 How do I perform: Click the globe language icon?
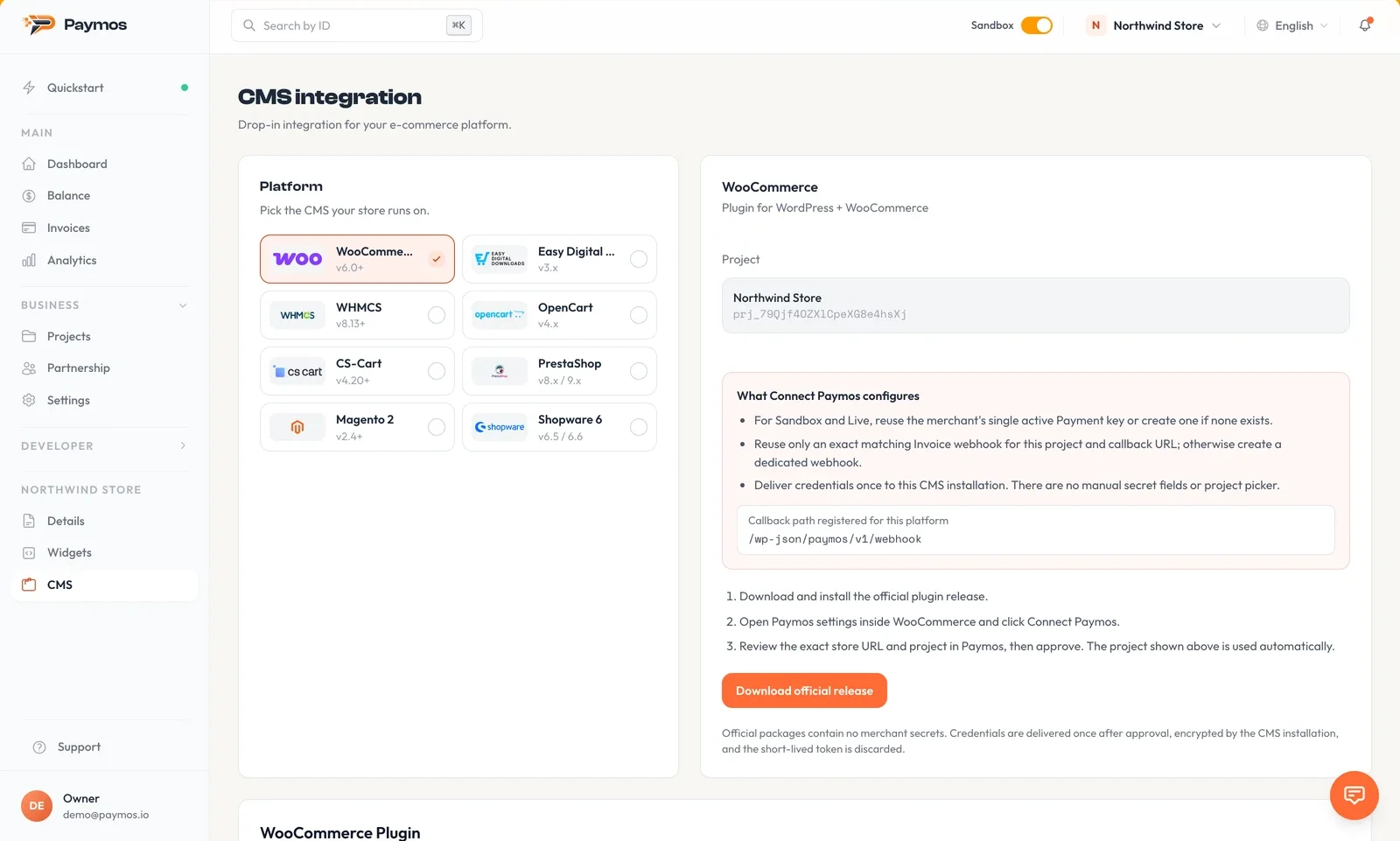1263,25
